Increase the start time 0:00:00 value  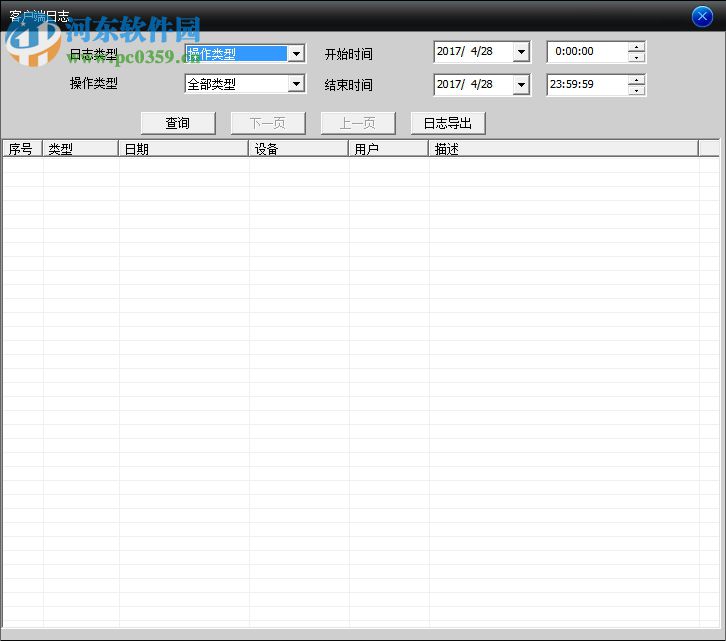tap(637, 47)
